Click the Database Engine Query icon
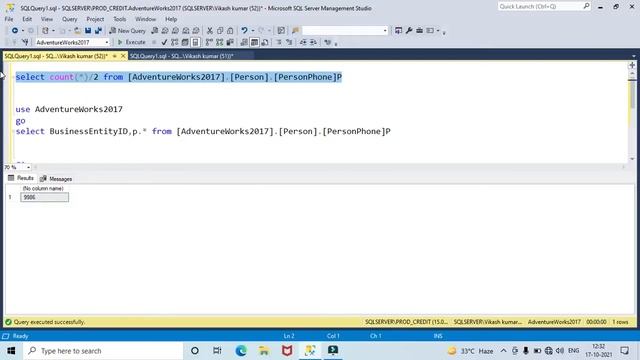640x360 pixels. (x=154, y=31)
